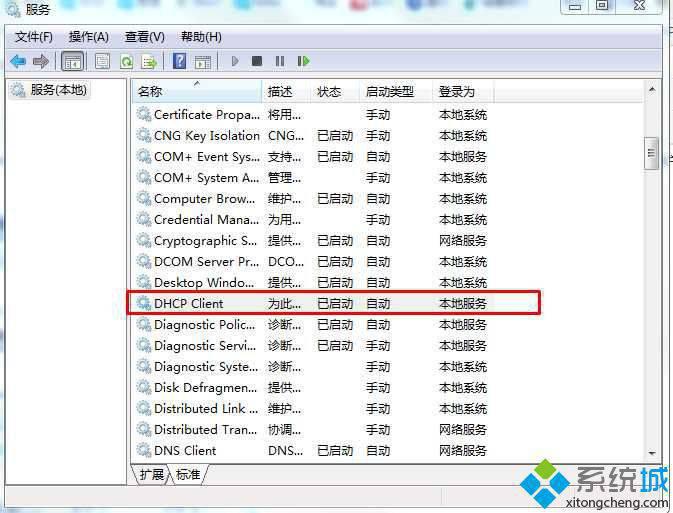Click the gear icon of DHCP Client
The image size is (673, 513).
[x=143, y=303]
